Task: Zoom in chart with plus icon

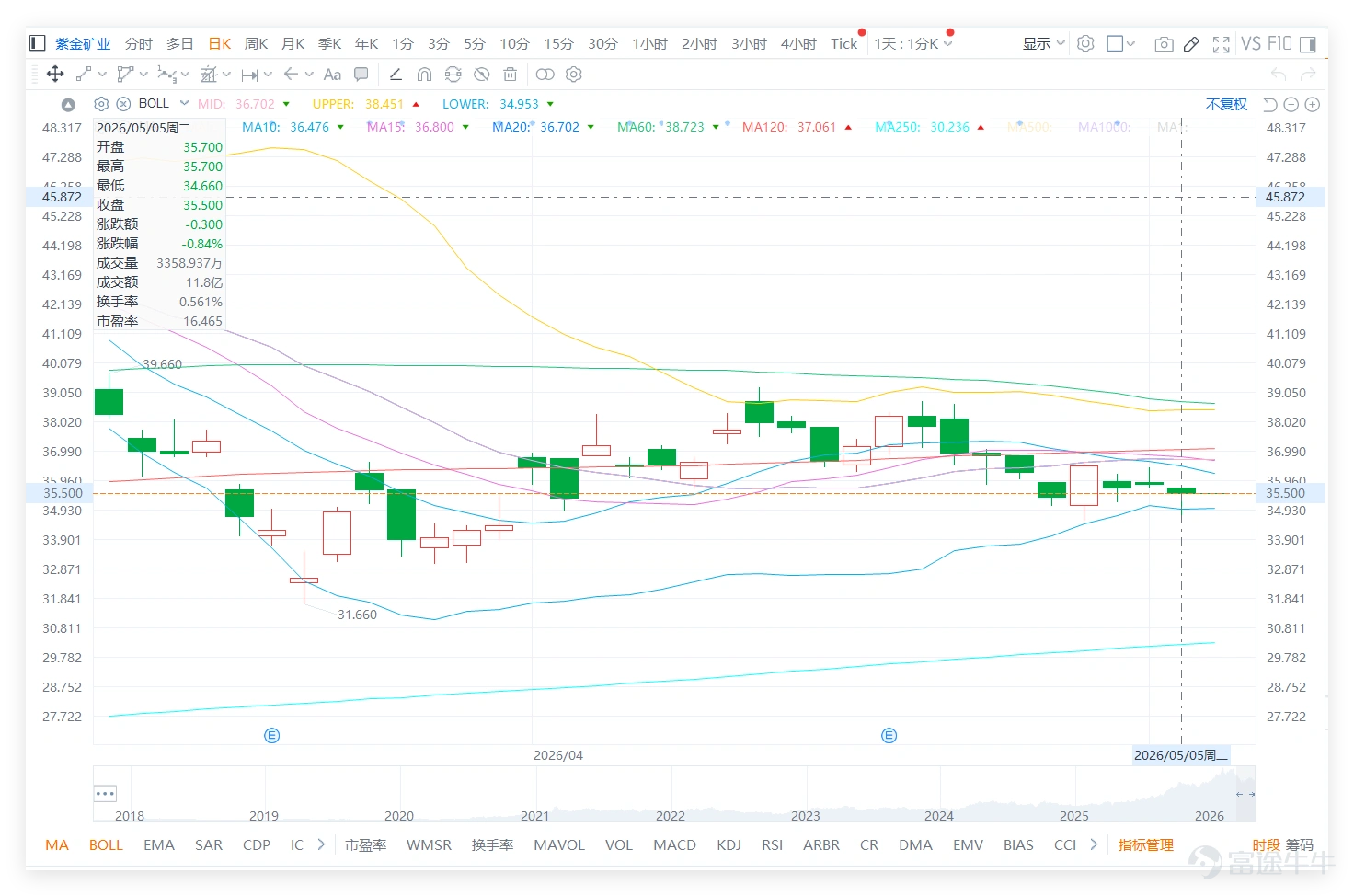Action: point(1313,104)
